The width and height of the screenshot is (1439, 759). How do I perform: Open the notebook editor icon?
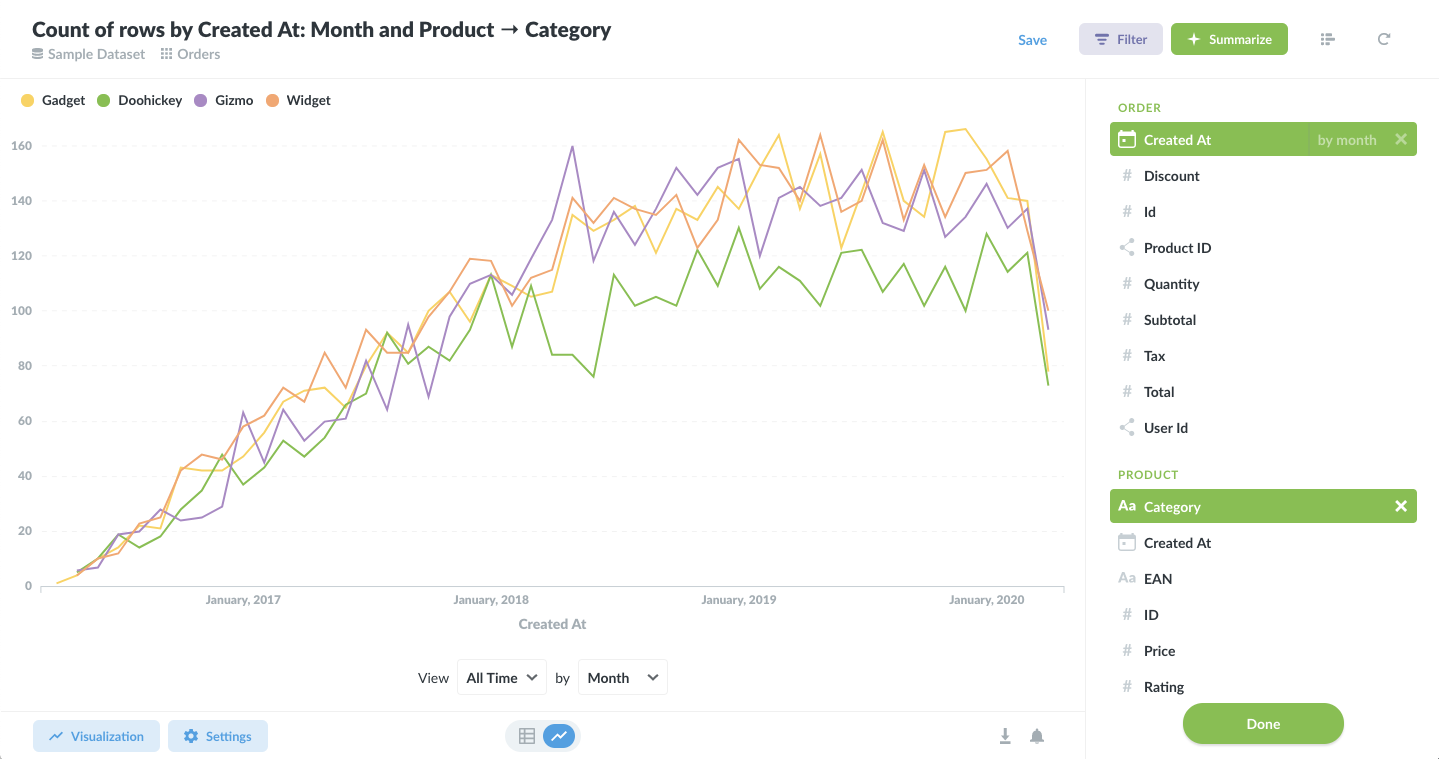[1328, 39]
